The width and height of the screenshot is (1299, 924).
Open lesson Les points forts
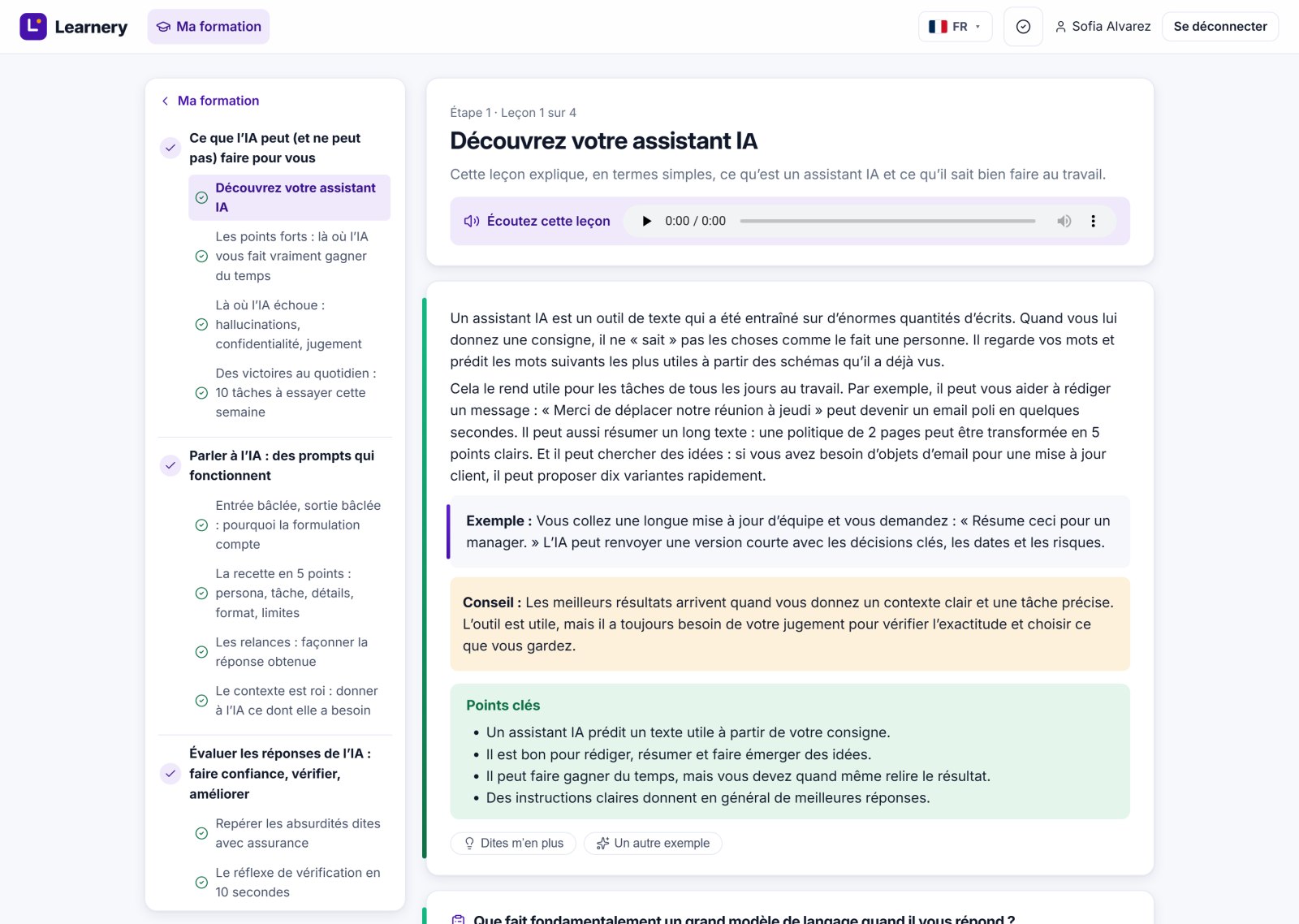(x=289, y=257)
